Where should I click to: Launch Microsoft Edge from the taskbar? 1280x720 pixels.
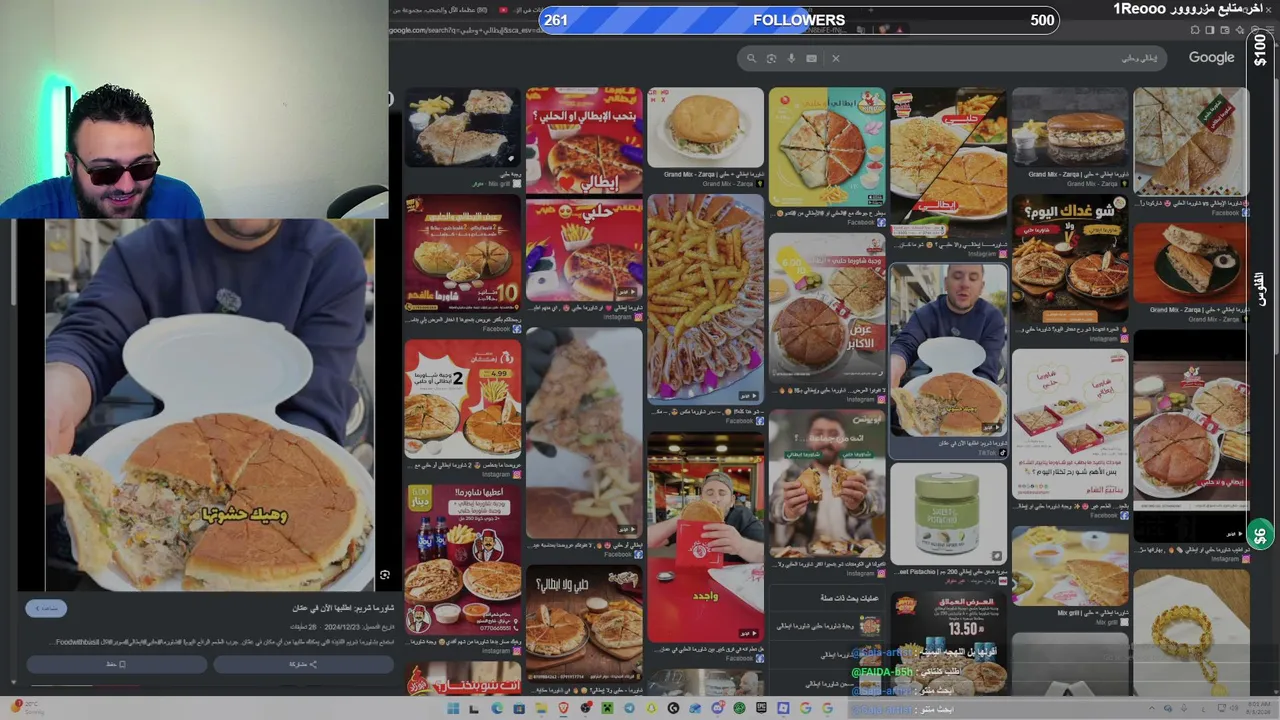(x=496, y=708)
